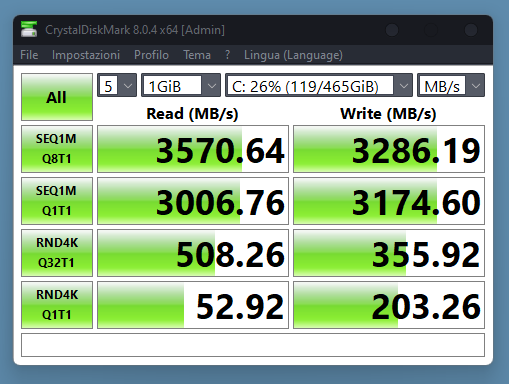Open the Tema menu
Screen dimensions: 509x384
coord(197,55)
